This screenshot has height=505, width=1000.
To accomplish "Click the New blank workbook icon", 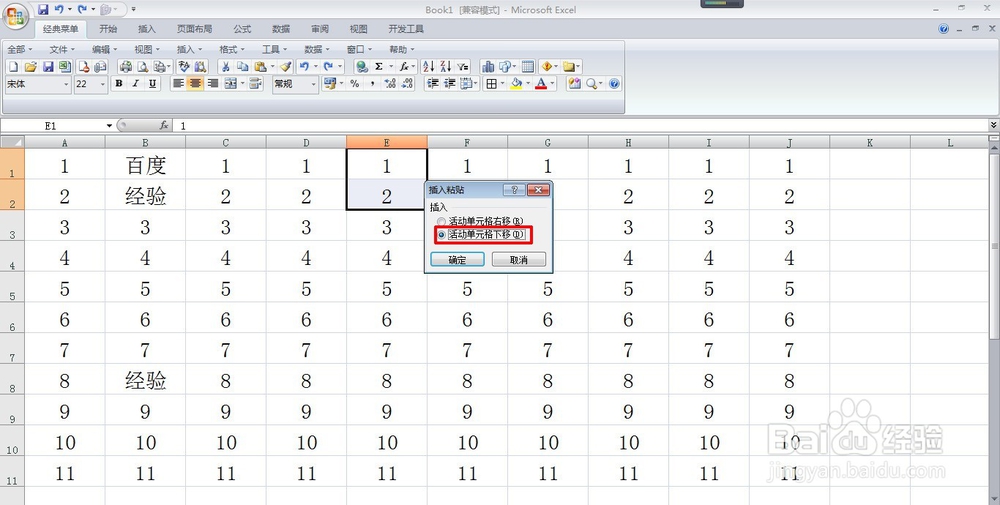I will (13, 66).
